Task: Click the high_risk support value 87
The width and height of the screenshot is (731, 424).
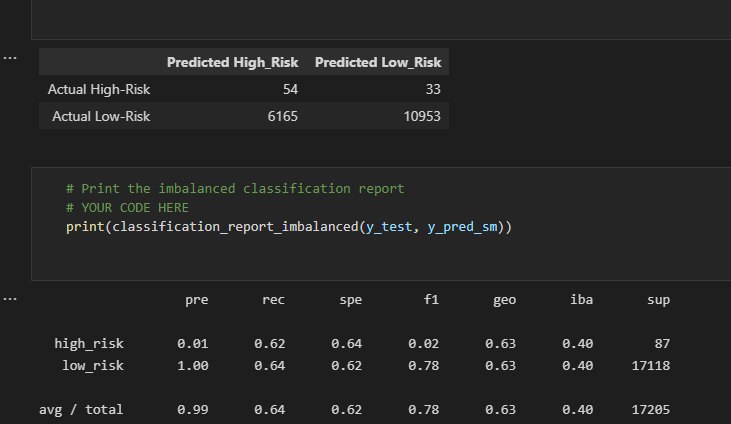Action: click(x=662, y=344)
